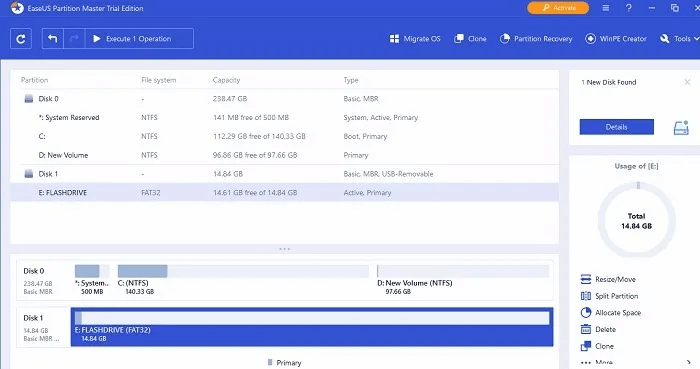Choose Resize/Move for partition E:
700x369 pixels.
[608, 279]
